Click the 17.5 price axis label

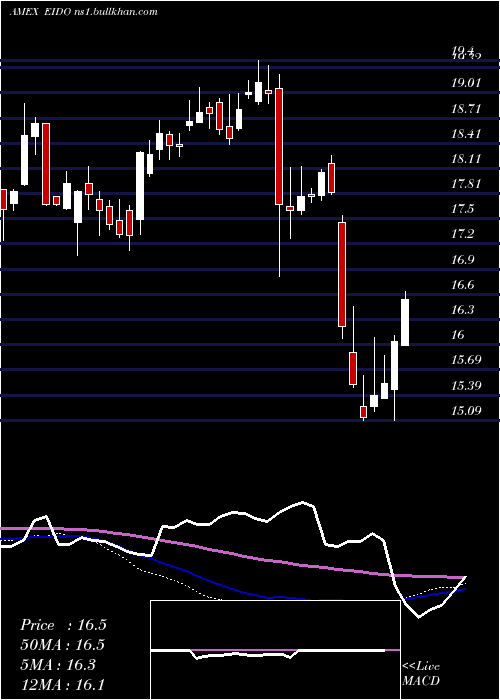coord(464,209)
